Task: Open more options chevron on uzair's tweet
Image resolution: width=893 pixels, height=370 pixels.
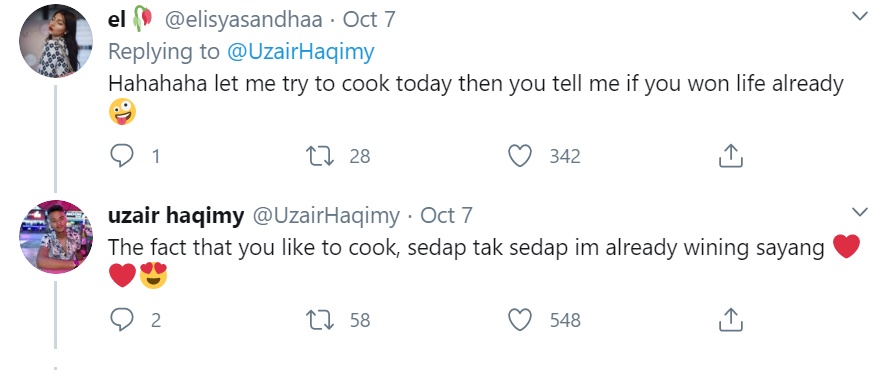Action: [859, 212]
